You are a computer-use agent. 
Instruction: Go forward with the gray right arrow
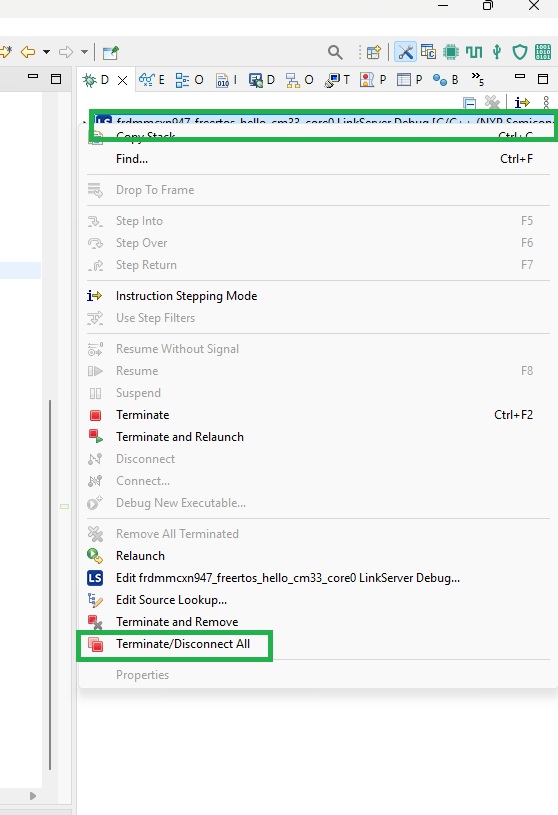pos(66,52)
